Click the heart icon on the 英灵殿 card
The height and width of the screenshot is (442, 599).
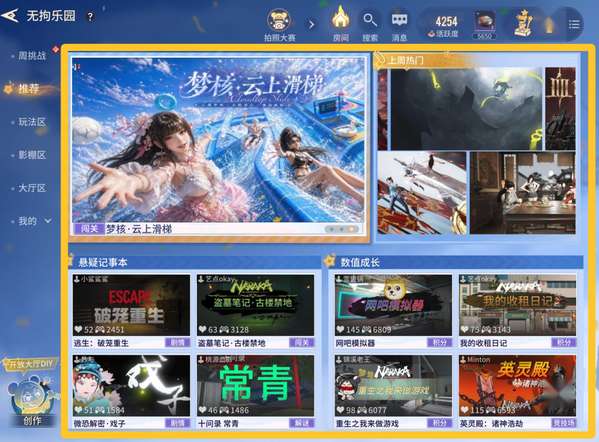point(465,410)
